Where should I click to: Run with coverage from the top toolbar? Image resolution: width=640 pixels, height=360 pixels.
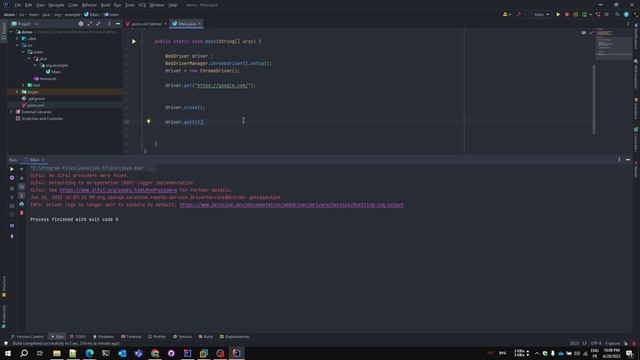click(576, 14)
